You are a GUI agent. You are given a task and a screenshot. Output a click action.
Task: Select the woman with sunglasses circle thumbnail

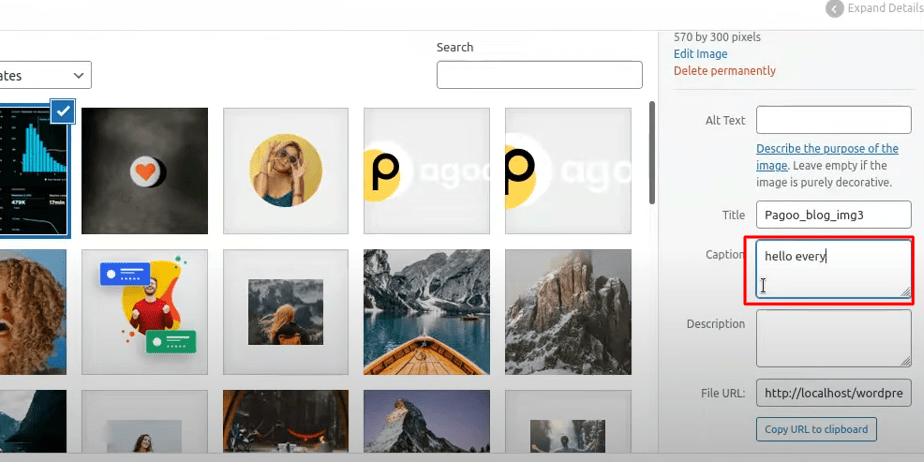(x=286, y=171)
